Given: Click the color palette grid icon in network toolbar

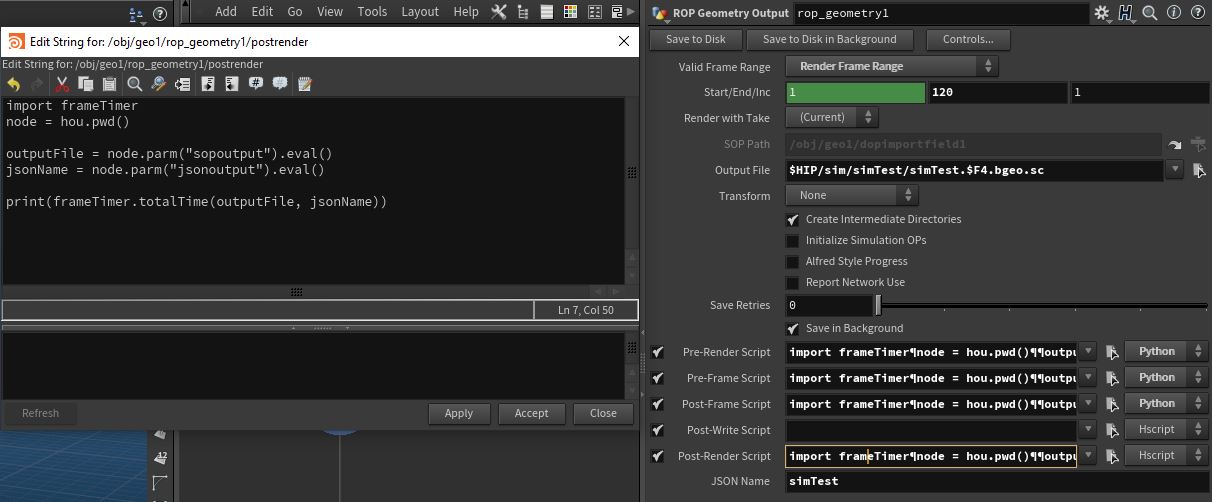Looking at the screenshot, I should pos(570,12).
